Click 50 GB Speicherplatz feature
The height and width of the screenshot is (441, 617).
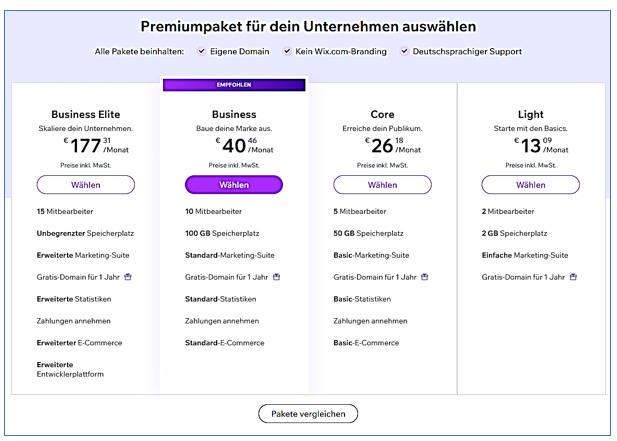(368, 233)
